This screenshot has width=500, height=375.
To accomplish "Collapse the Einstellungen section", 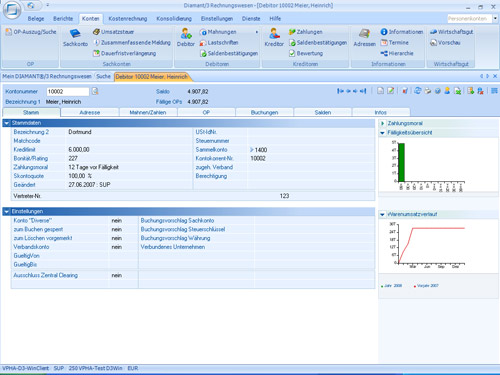I will [6, 211].
